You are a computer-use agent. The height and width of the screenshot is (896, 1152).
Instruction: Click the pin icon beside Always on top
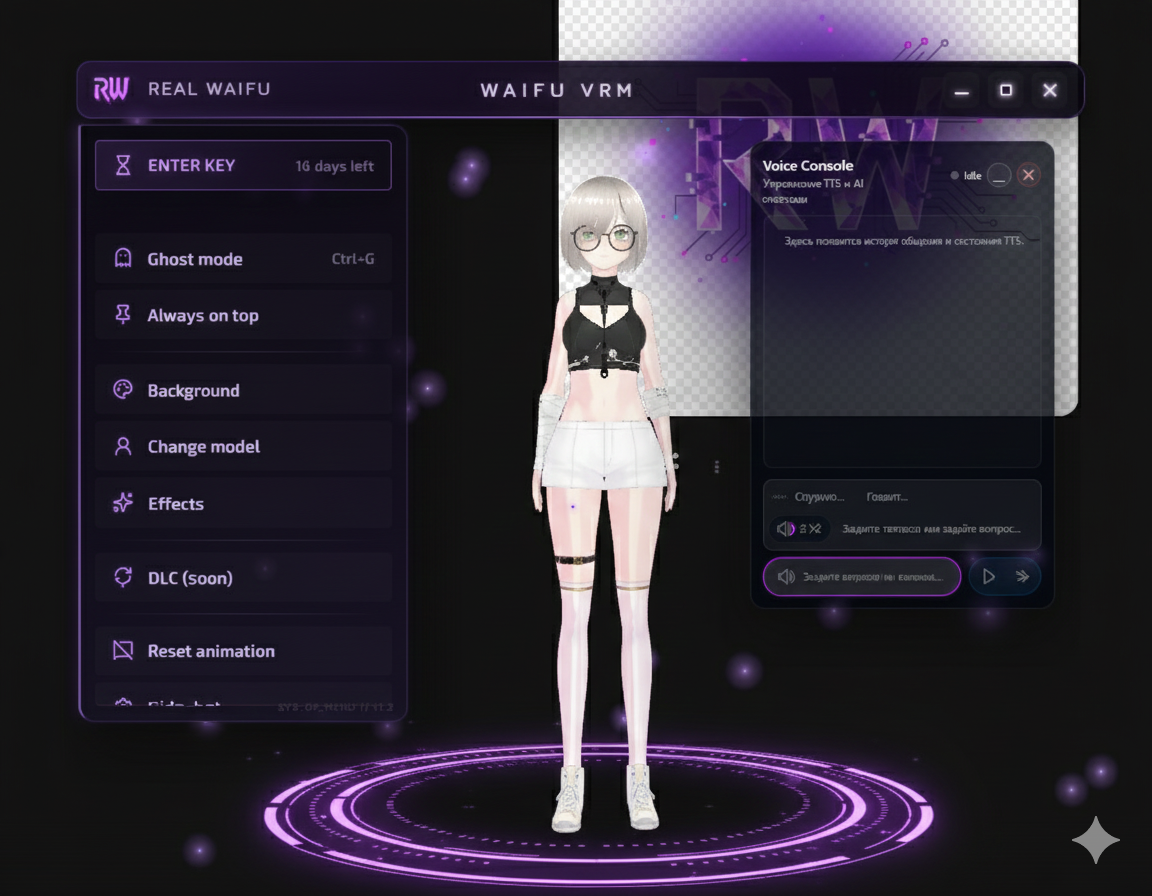[x=123, y=315]
